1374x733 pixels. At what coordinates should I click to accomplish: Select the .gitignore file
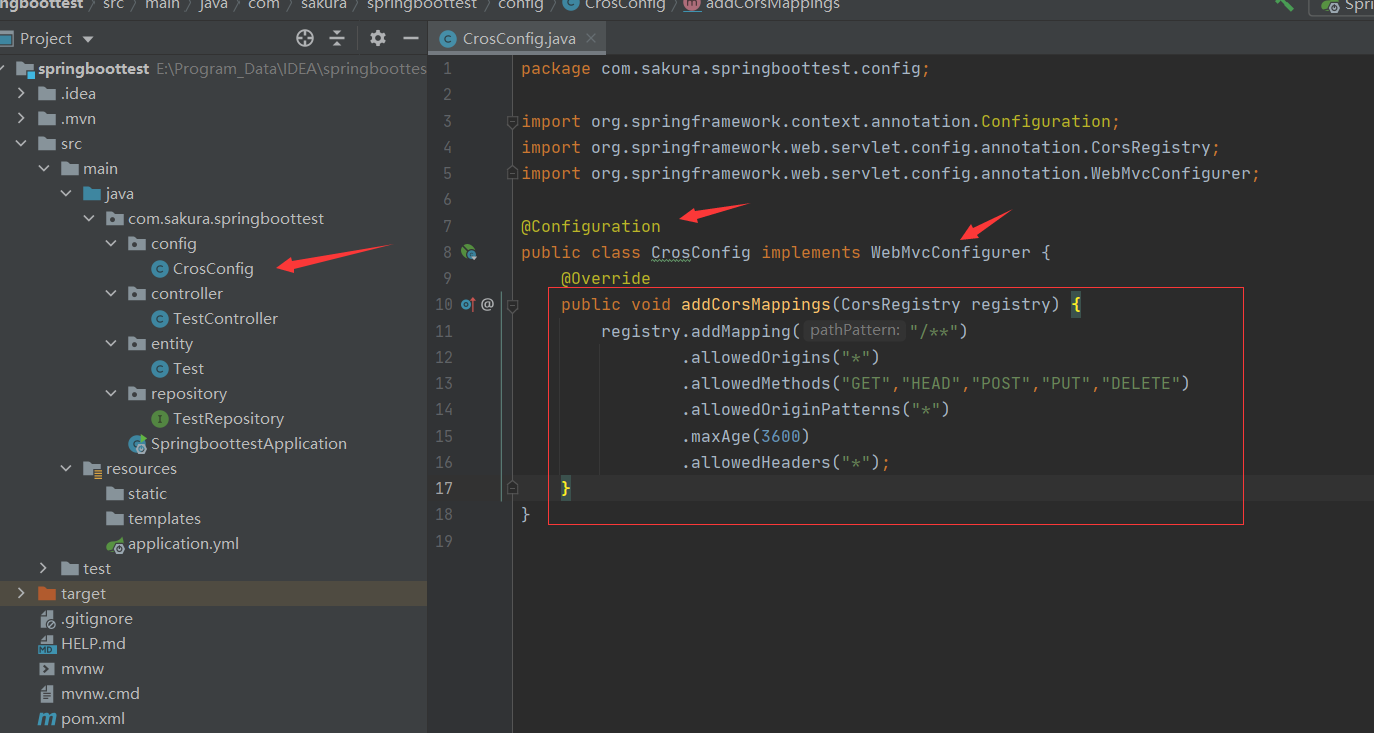96,619
